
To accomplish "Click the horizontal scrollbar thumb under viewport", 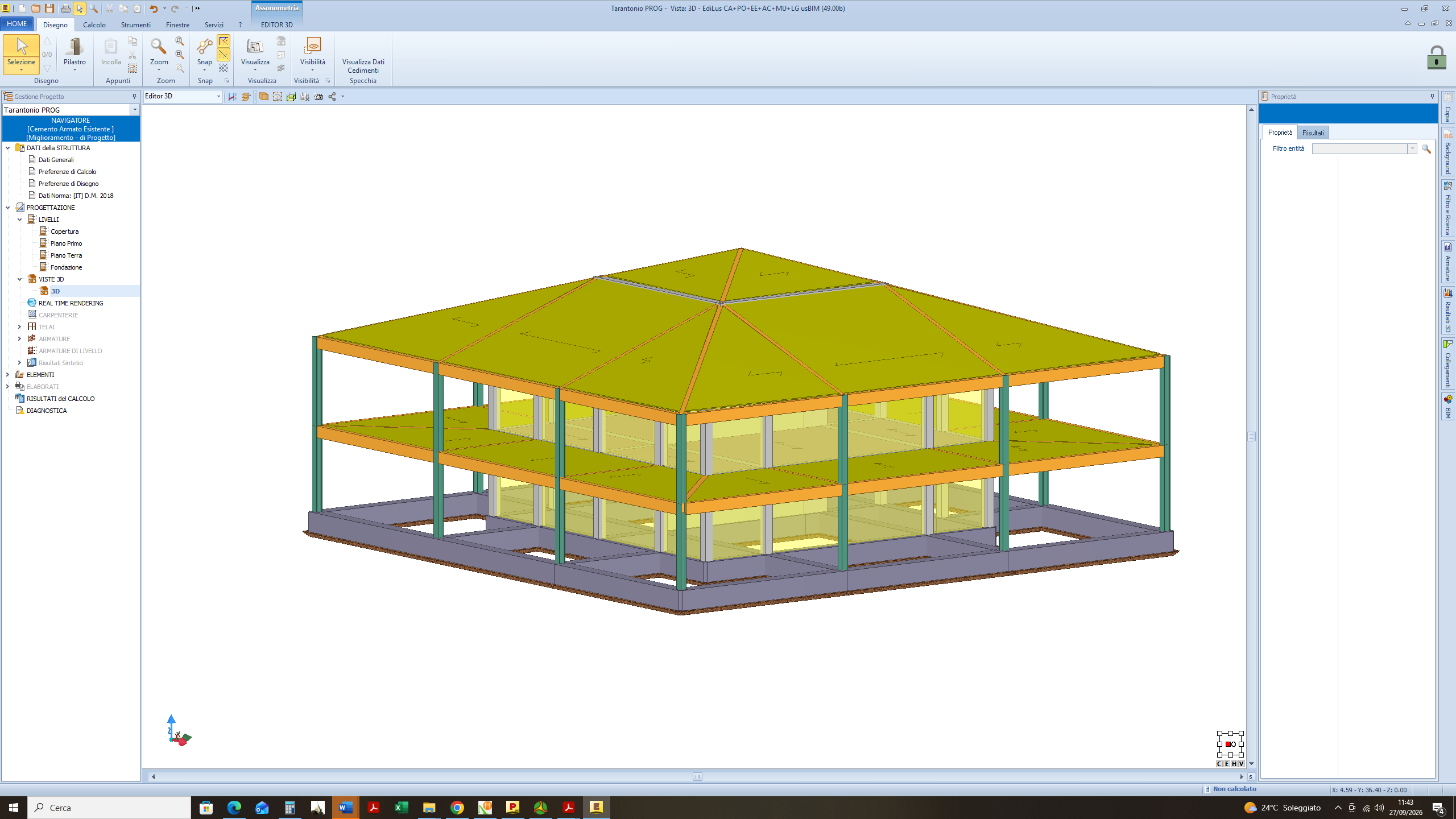I will pos(698,776).
